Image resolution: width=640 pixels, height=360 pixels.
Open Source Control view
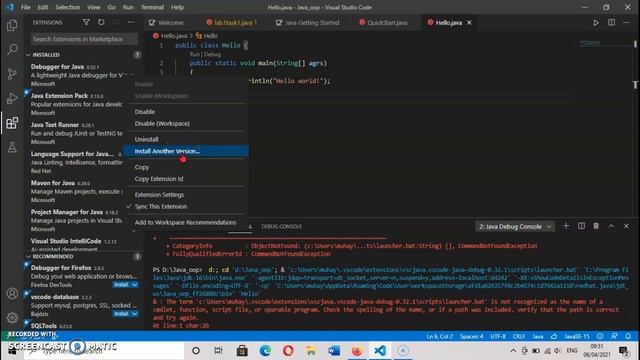(12, 74)
